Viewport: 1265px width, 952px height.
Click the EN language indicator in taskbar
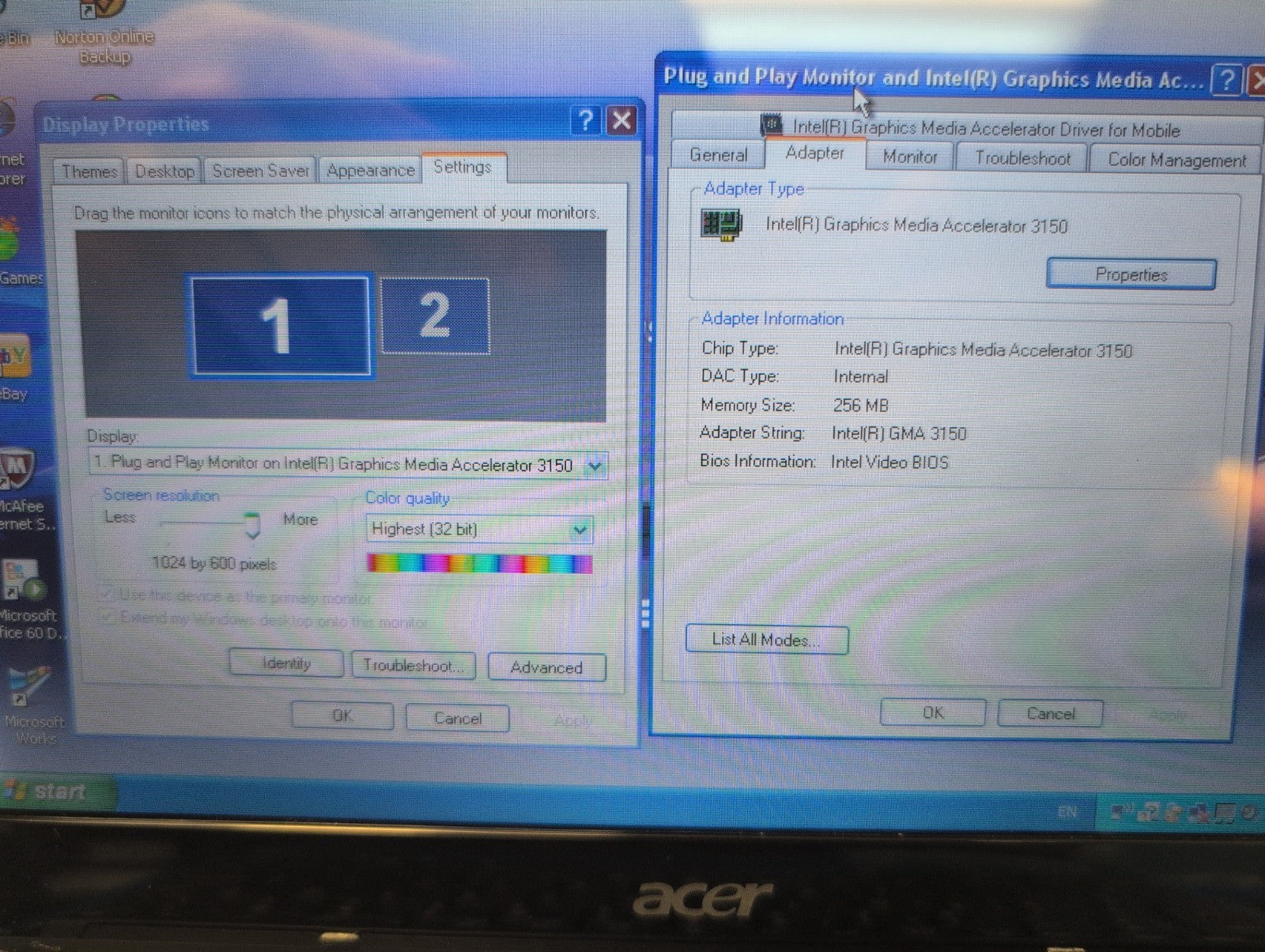[x=1067, y=812]
